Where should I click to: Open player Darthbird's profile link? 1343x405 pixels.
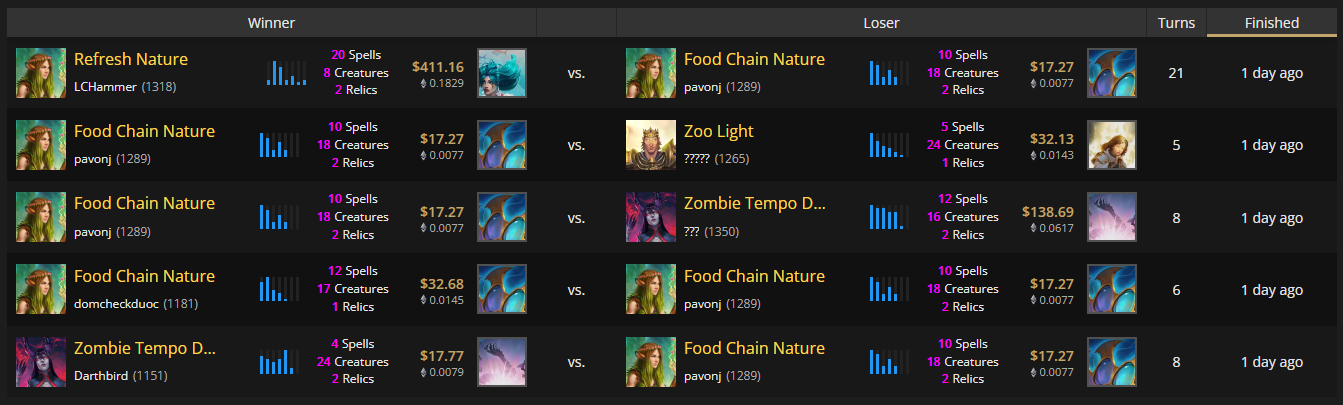pos(100,376)
